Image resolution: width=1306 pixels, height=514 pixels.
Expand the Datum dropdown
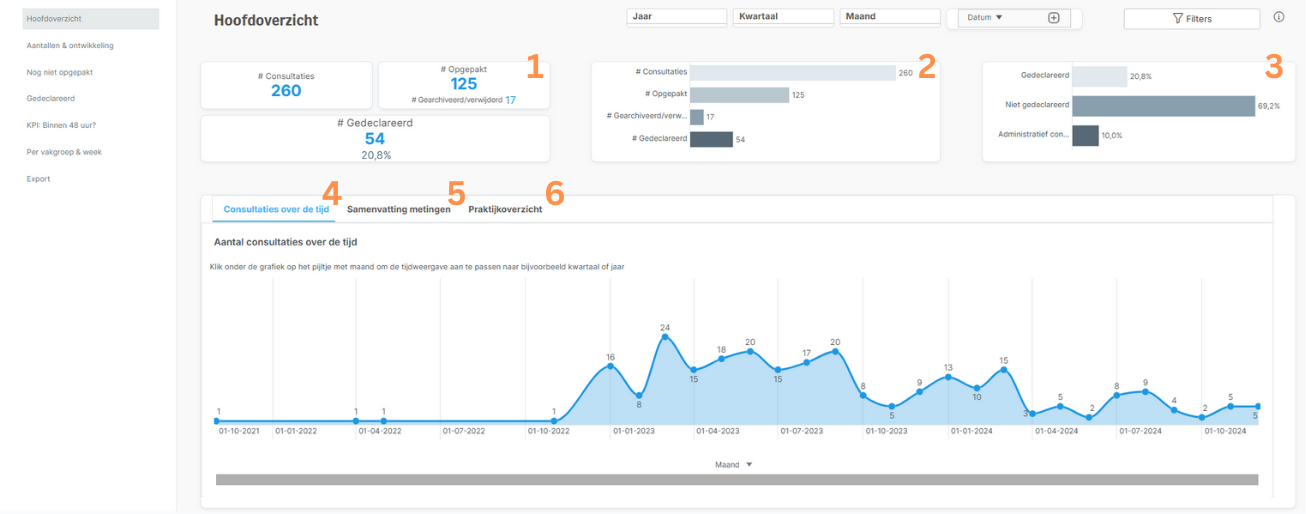coord(985,18)
